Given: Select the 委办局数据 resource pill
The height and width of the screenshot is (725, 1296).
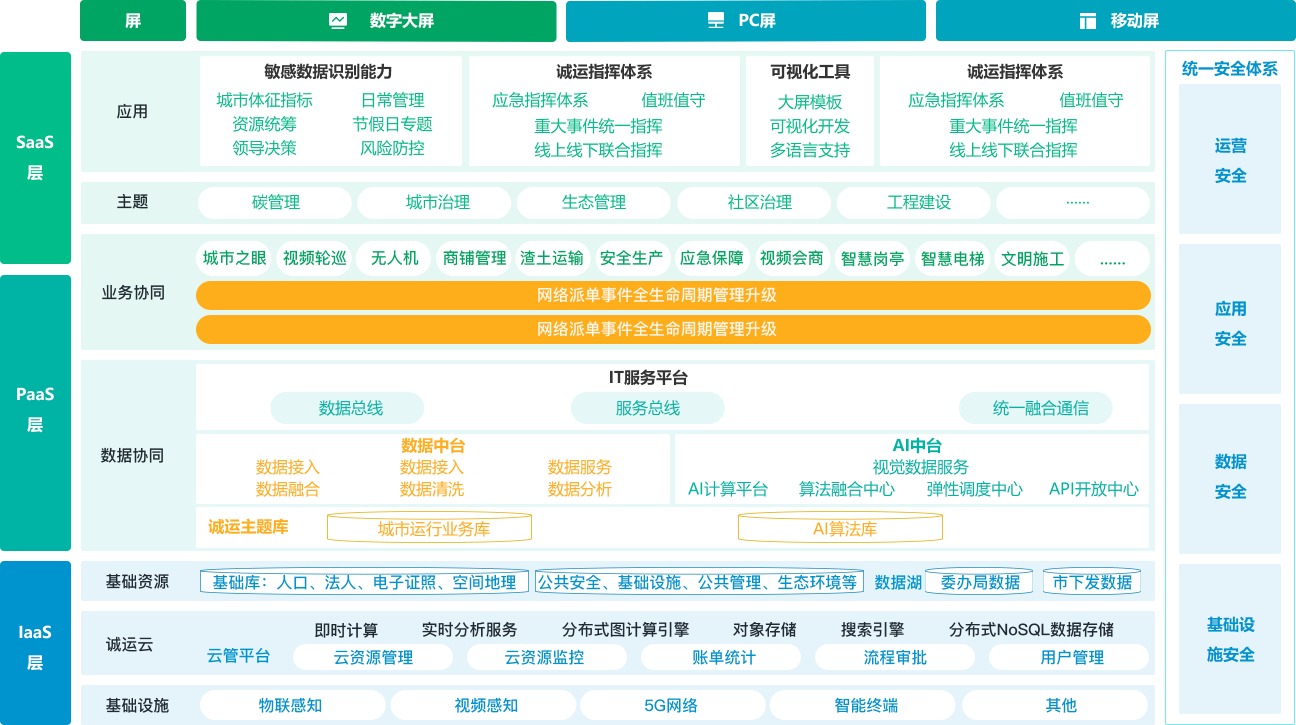Looking at the screenshot, I should 979,582.
